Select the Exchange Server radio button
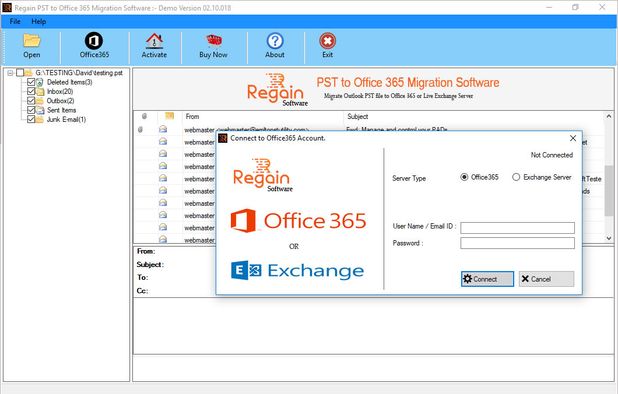 click(516, 177)
